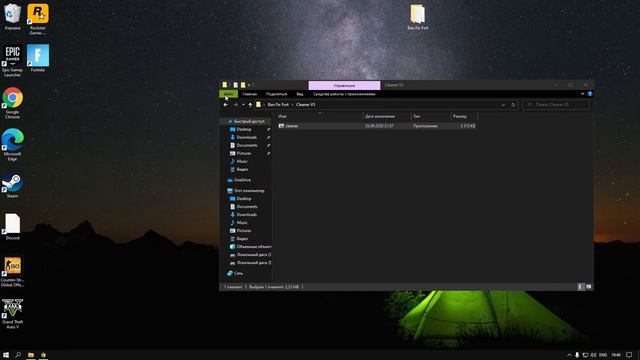Switch to large icons view in status bar
The image size is (640, 360).
[589, 287]
